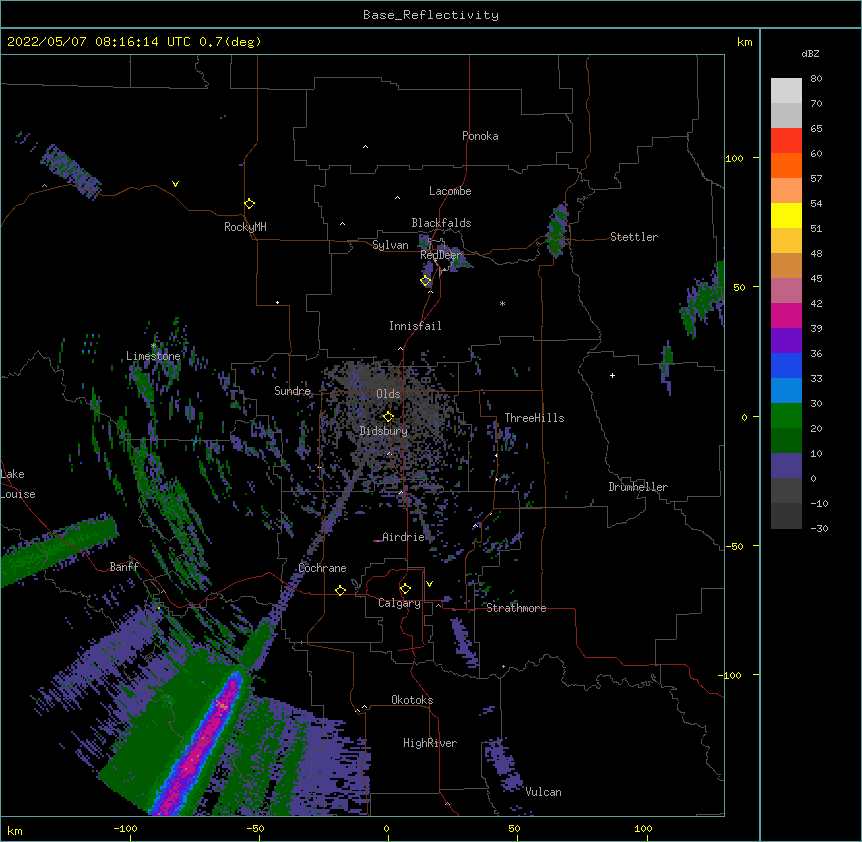Image resolution: width=862 pixels, height=842 pixels.
Task: Click the -50 tick label on bottom axis
Action: (x=255, y=828)
